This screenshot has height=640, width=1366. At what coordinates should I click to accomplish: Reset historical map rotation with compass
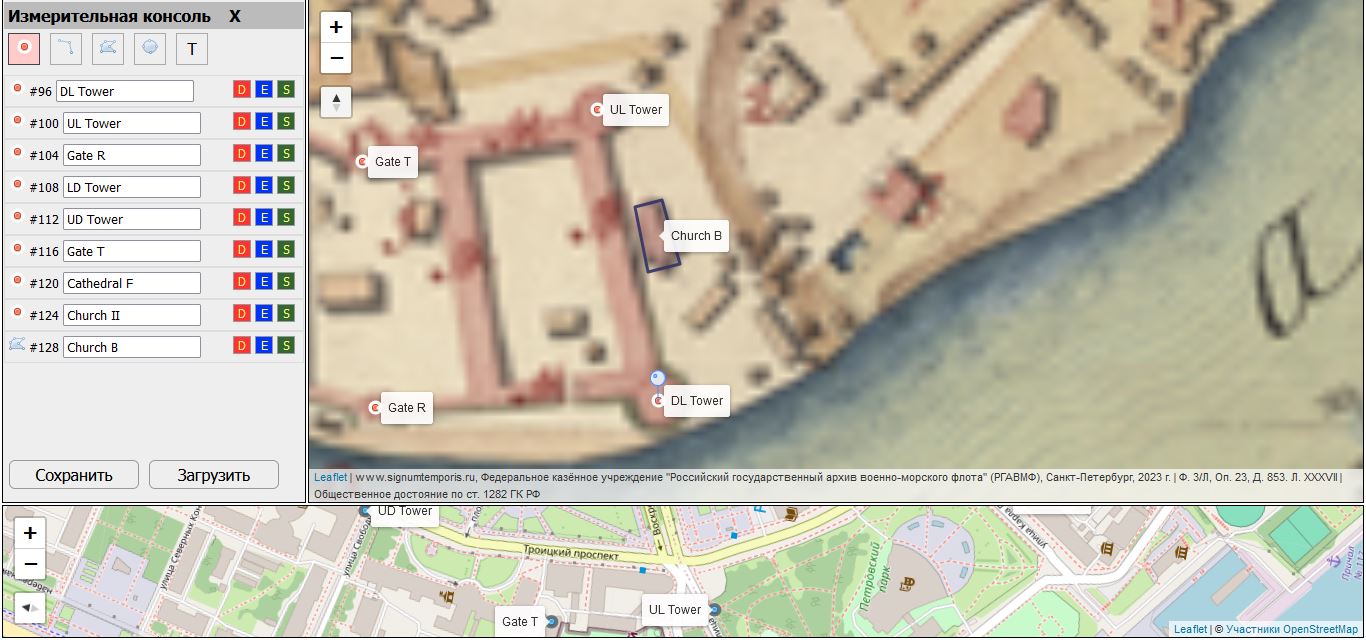[x=336, y=102]
